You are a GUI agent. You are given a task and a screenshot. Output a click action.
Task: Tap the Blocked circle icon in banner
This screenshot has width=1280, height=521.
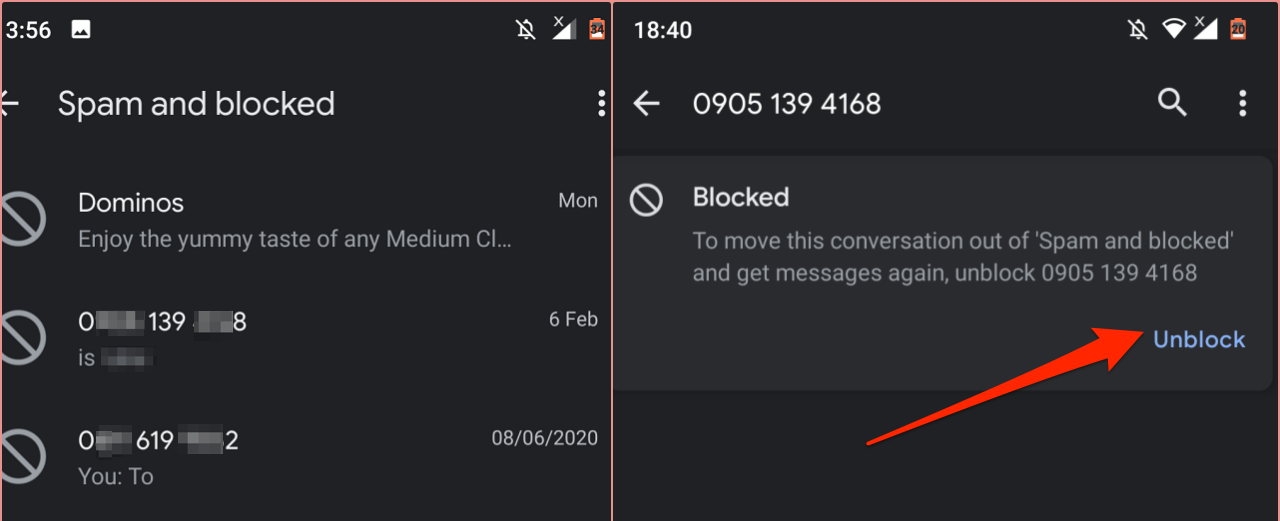(646, 200)
